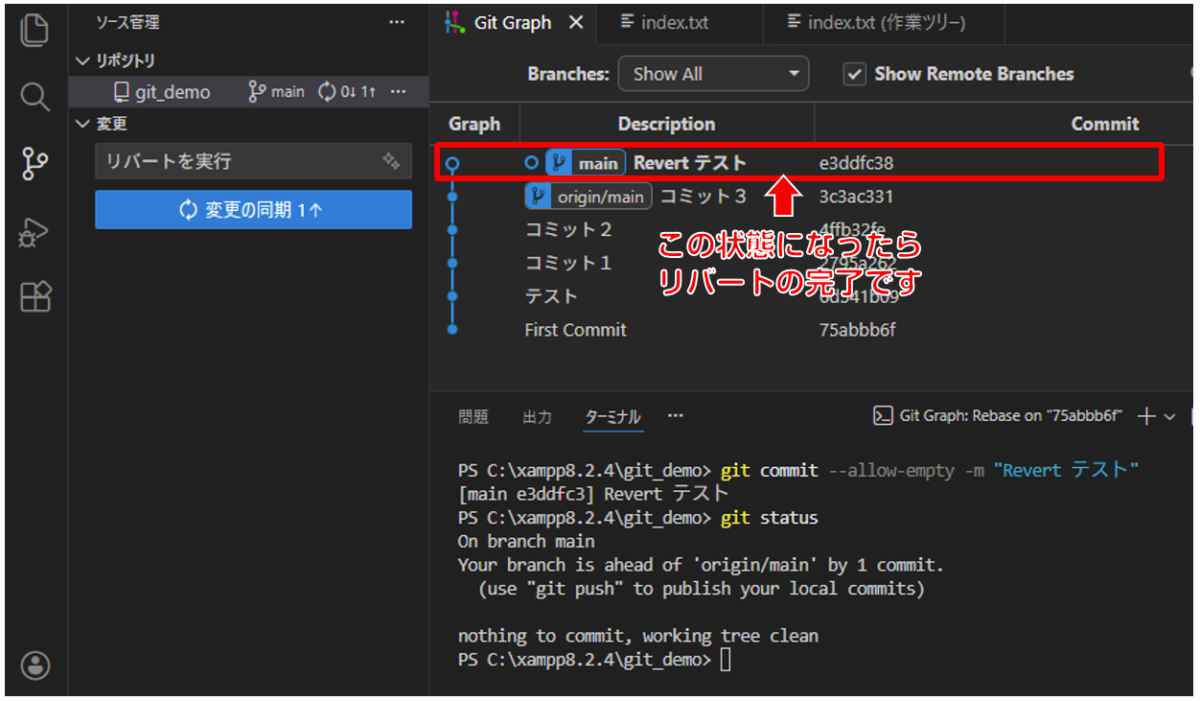
Task: Open the Accounts icon at bottom
Action: pos(34,665)
